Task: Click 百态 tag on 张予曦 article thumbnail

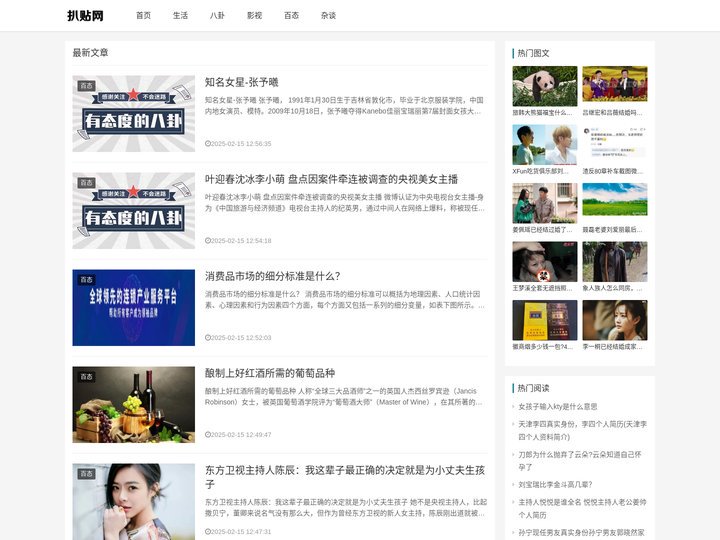Action: (86, 85)
